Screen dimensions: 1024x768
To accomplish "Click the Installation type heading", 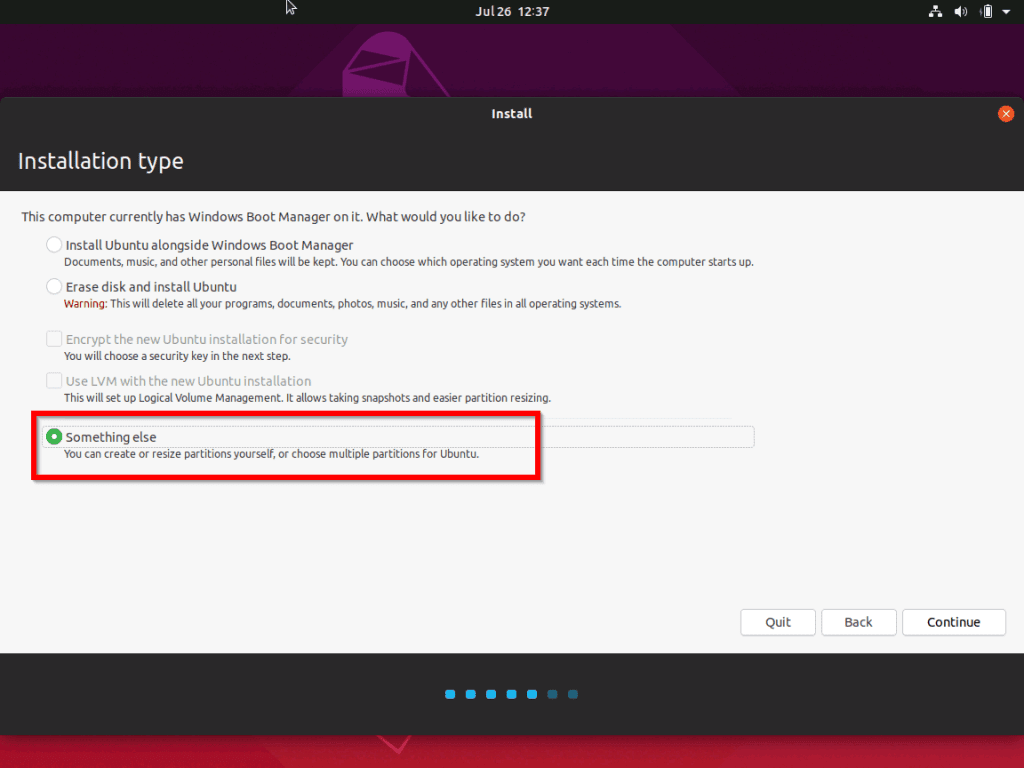I will click(101, 161).
